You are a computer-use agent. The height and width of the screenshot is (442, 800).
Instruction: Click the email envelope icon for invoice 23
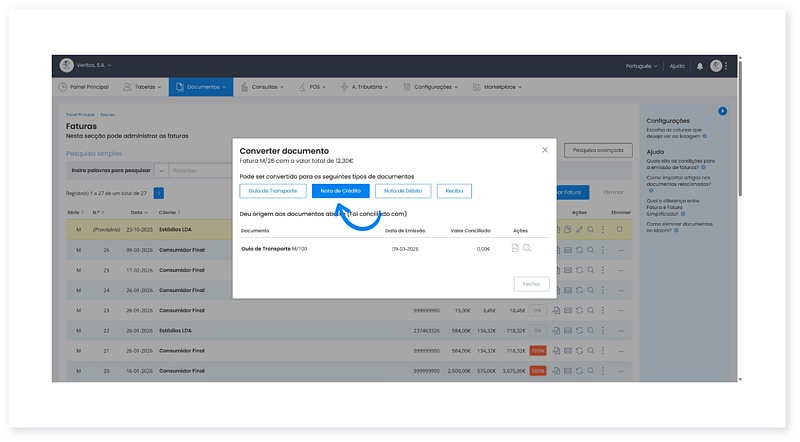[568, 310]
